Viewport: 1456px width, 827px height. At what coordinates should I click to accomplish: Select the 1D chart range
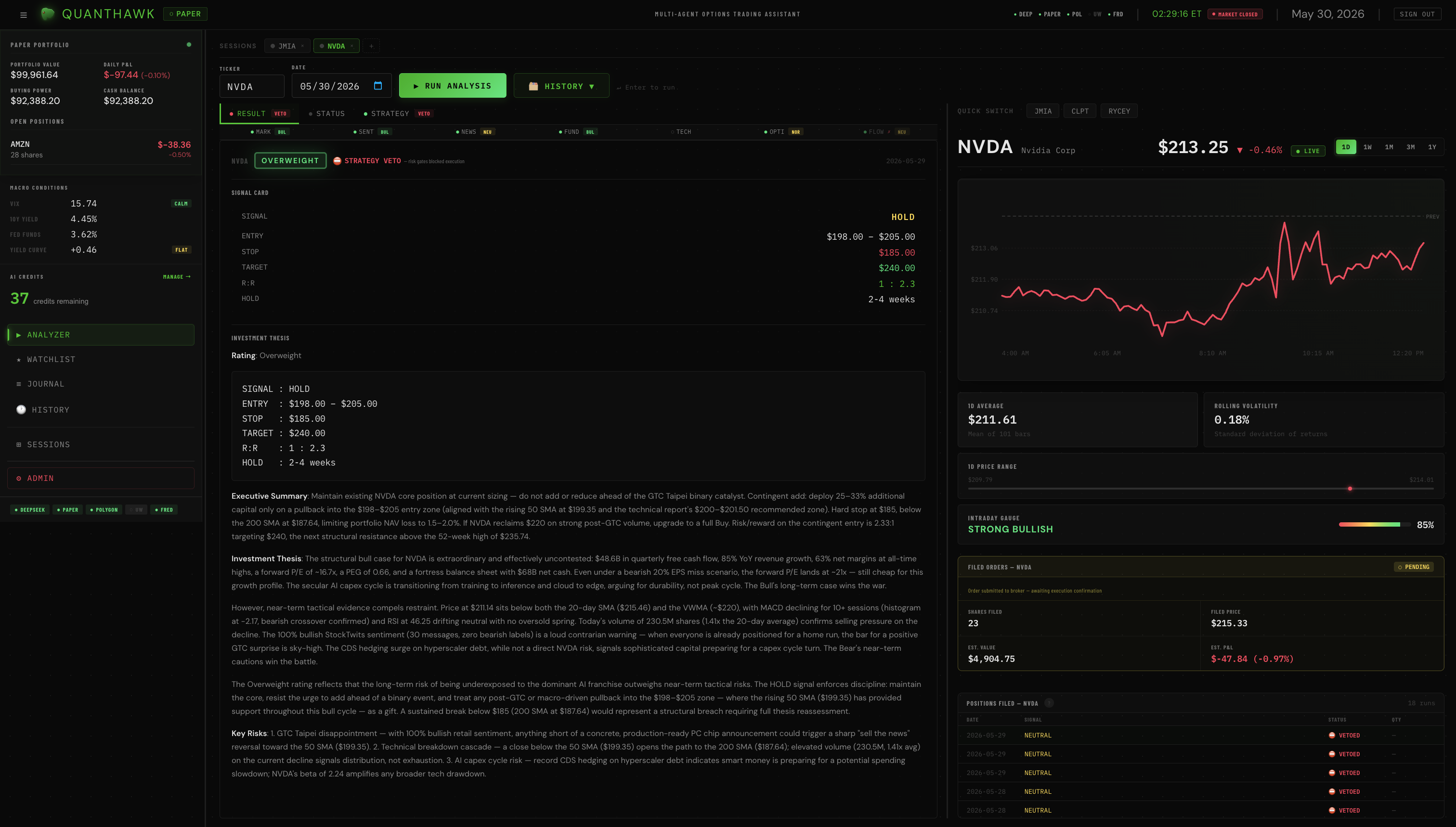[x=1346, y=146]
